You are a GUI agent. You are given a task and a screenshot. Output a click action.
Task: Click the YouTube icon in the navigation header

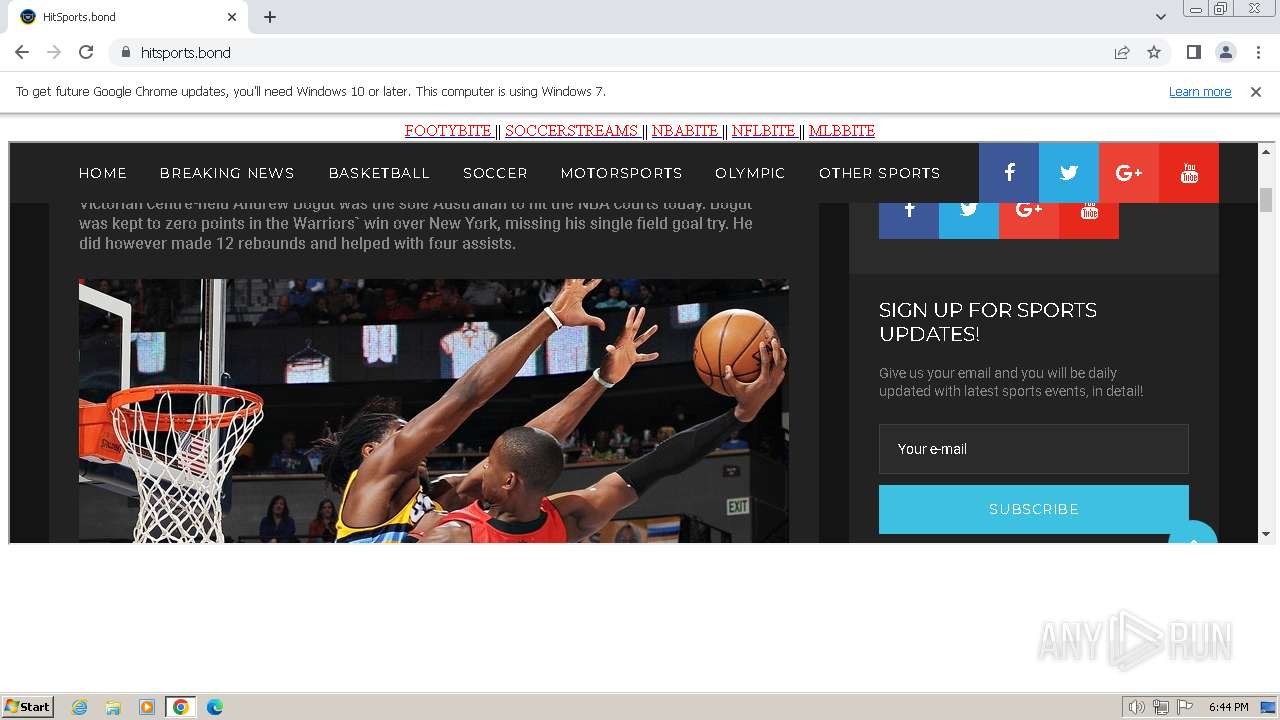[1189, 173]
